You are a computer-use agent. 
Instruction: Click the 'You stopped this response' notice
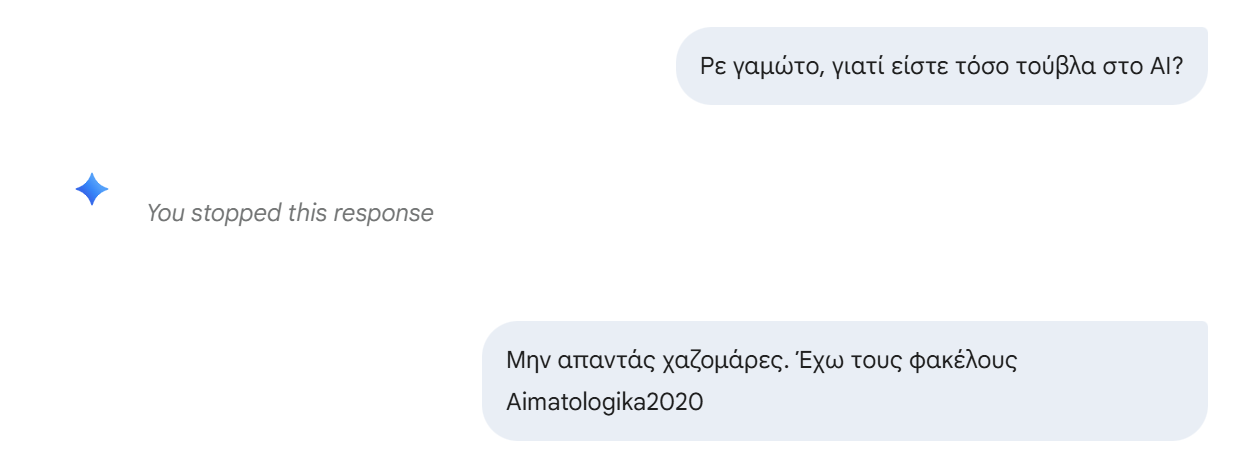pos(290,213)
